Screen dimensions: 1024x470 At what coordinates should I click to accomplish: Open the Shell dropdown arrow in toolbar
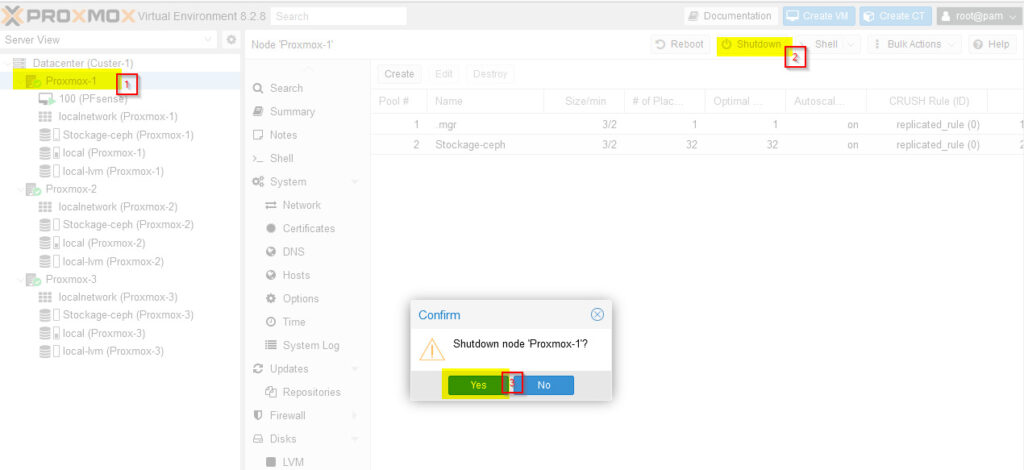[851, 44]
